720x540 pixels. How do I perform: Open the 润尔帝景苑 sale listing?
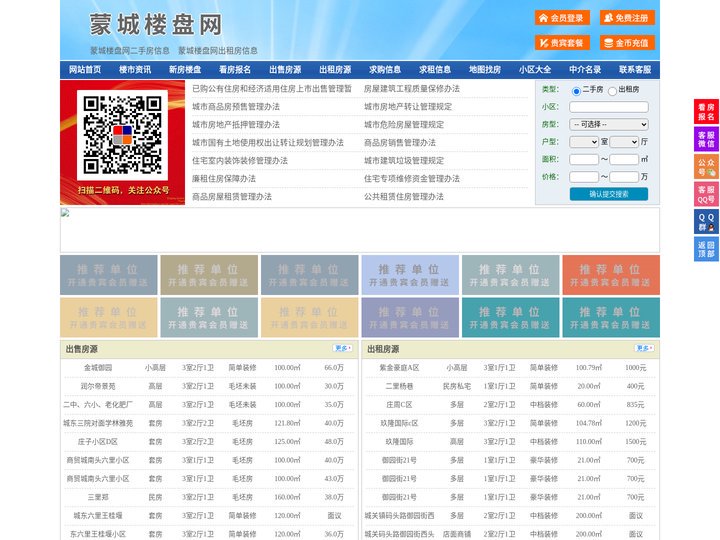pos(98,386)
